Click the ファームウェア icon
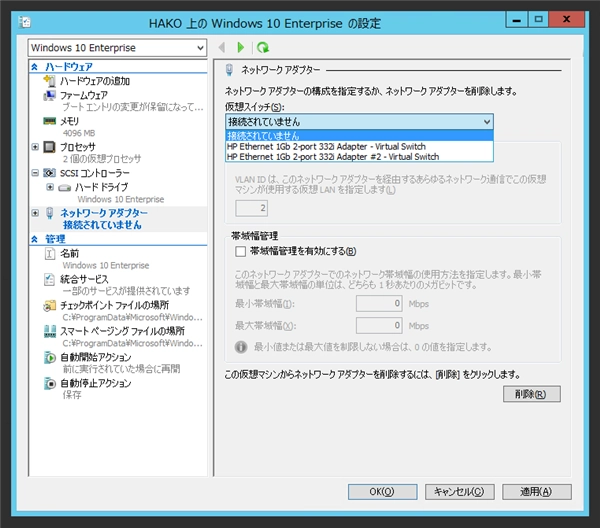The image size is (600, 528). click(x=49, y=95)
